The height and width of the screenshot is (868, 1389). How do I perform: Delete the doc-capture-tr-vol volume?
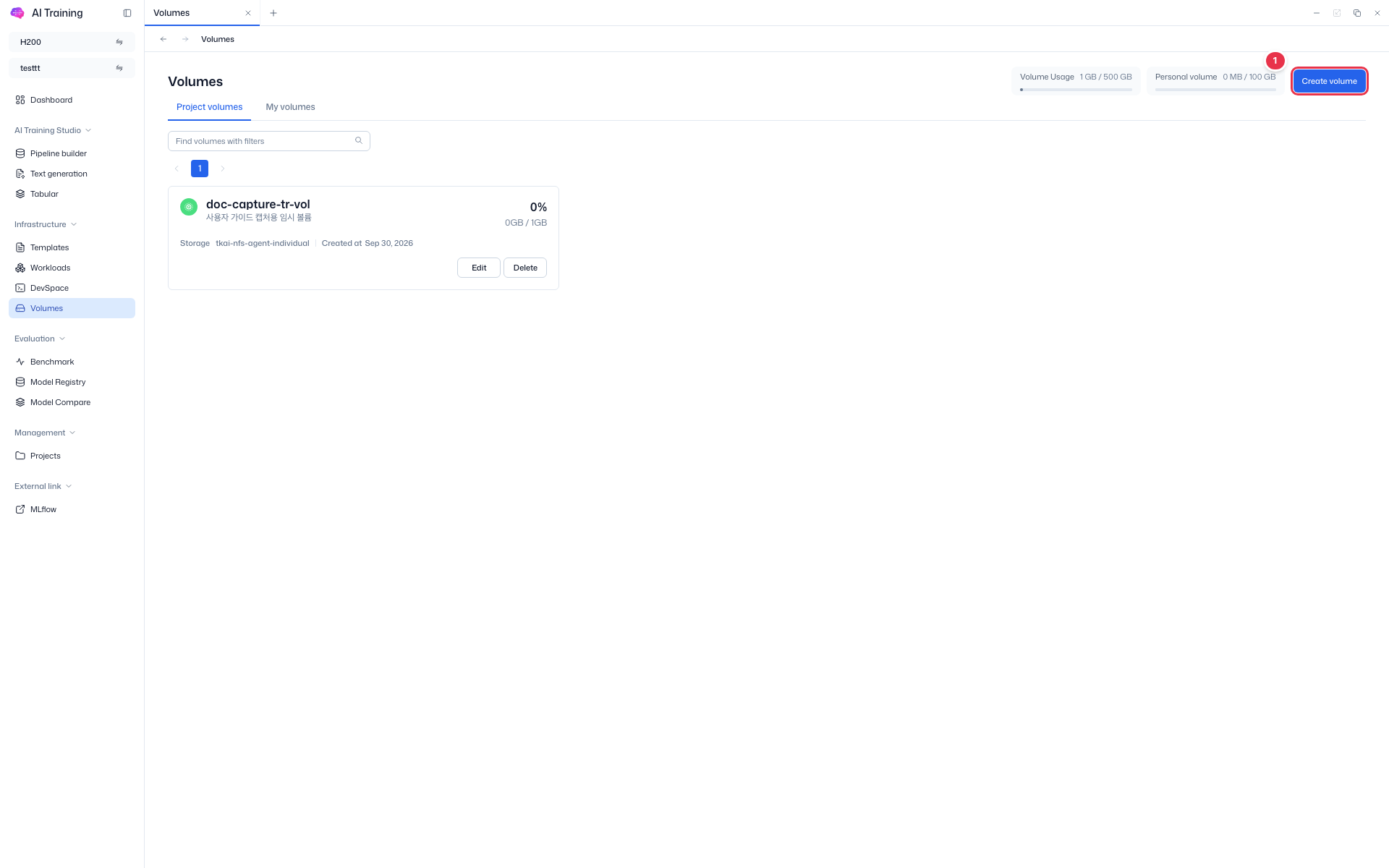[525, 268]
